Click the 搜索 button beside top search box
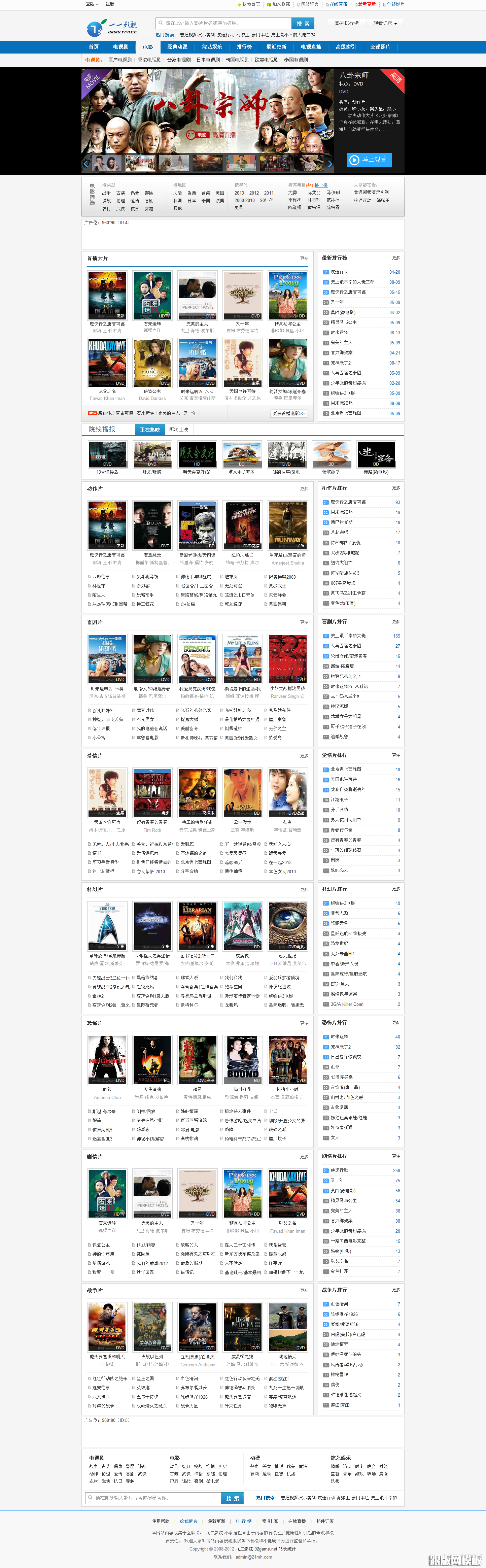 303,23
